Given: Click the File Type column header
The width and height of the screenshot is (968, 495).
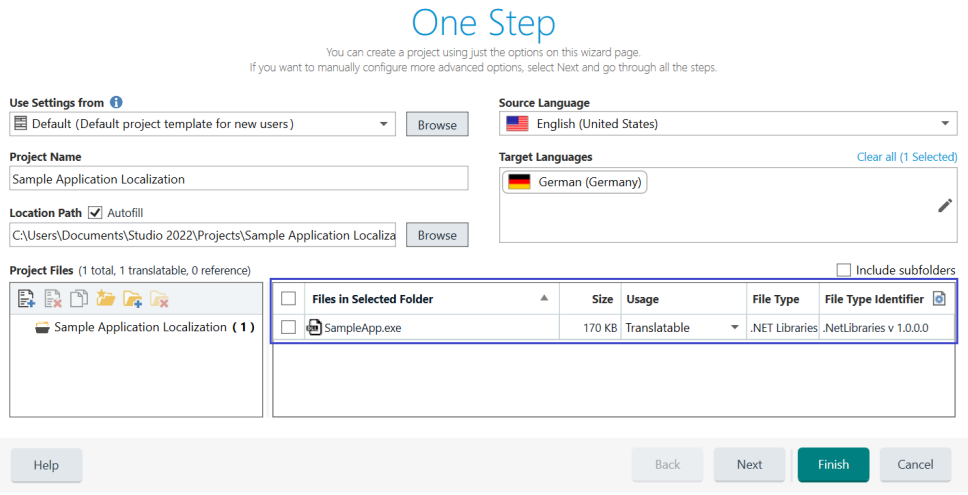Looking at the screenshot, I should 783,299.
